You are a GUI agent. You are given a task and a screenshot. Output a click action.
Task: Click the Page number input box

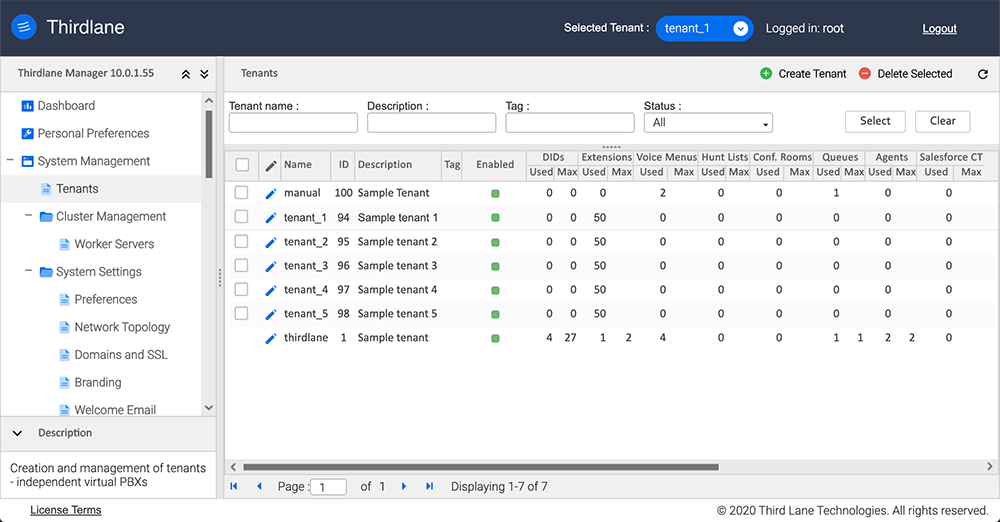(328, 487)
